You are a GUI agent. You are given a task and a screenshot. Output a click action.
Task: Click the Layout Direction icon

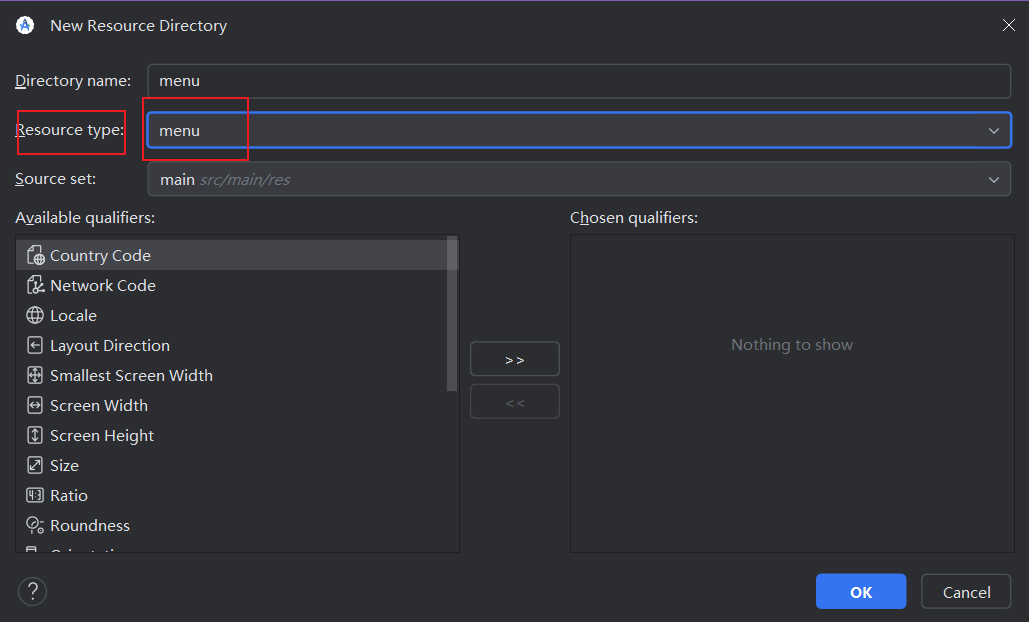(35, 346)
